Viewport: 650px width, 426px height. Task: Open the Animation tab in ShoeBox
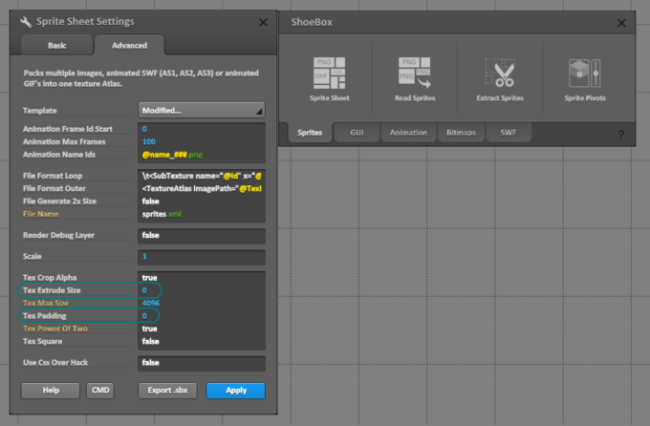[x=407, y=132]
